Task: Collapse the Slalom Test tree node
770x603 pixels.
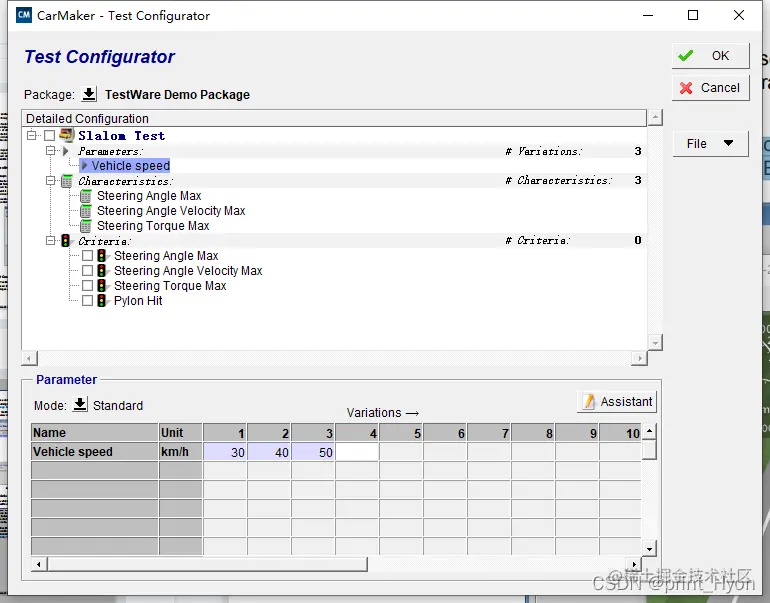Action: tap(31, 135)
